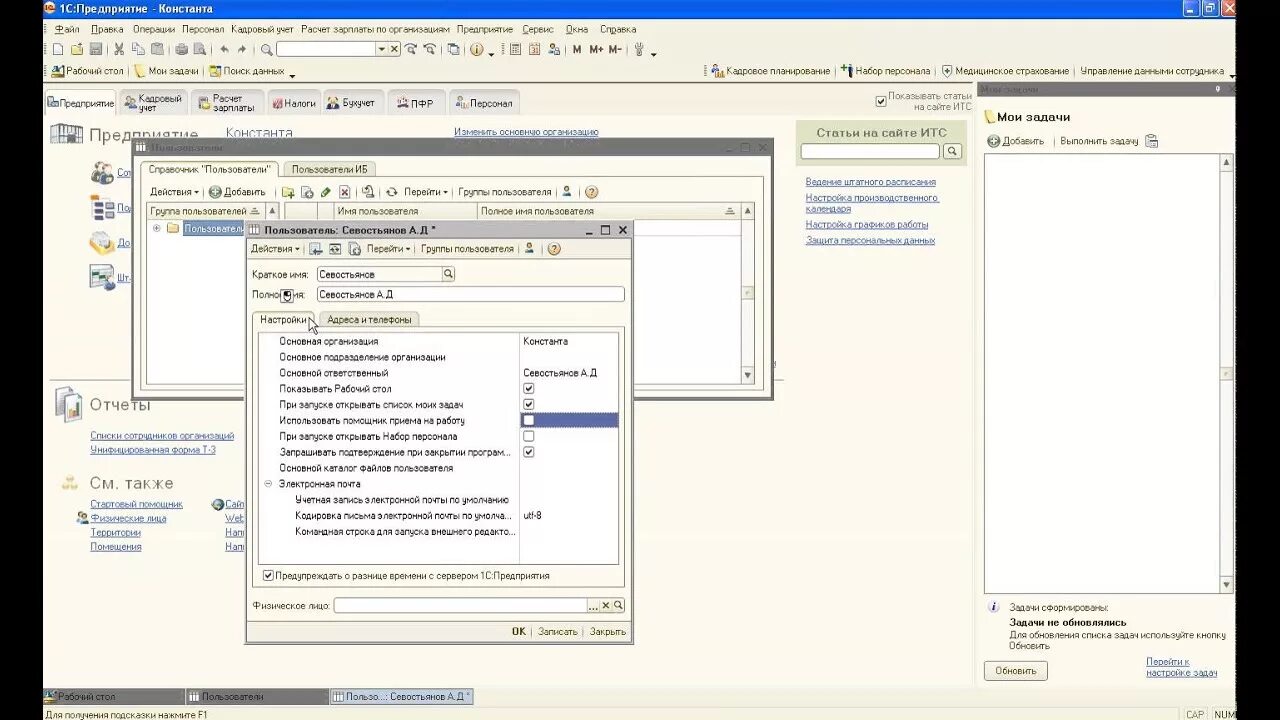Click the M+ memory button

point(596,49)
